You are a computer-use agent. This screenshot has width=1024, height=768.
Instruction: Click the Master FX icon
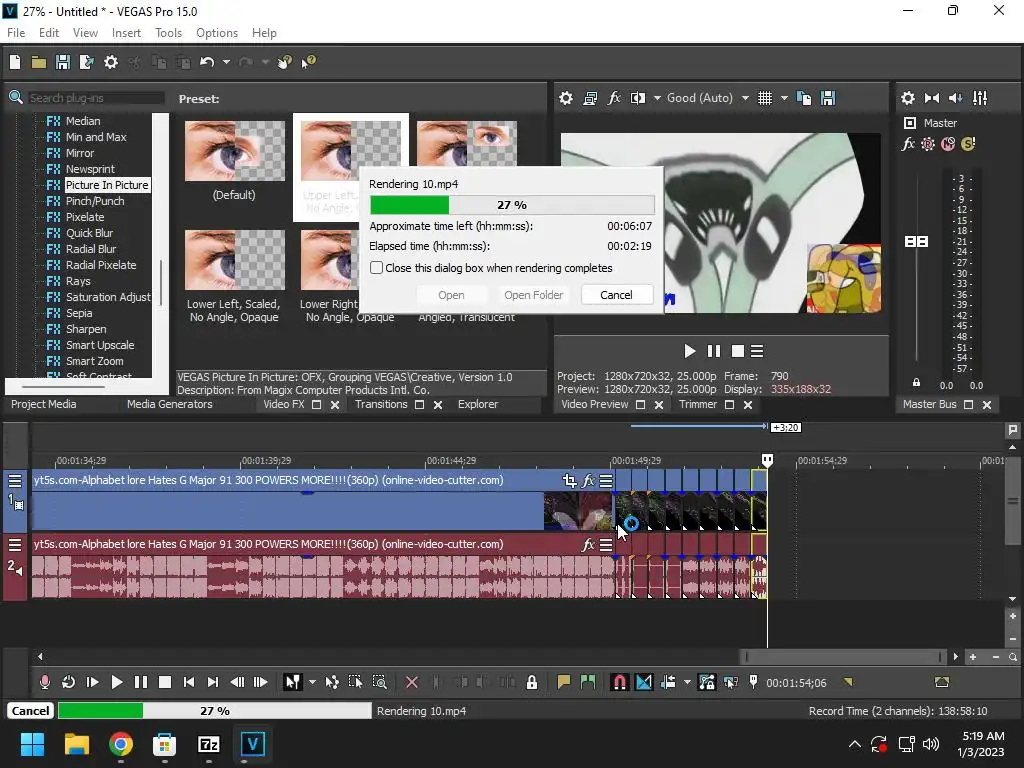click(908, 144)
